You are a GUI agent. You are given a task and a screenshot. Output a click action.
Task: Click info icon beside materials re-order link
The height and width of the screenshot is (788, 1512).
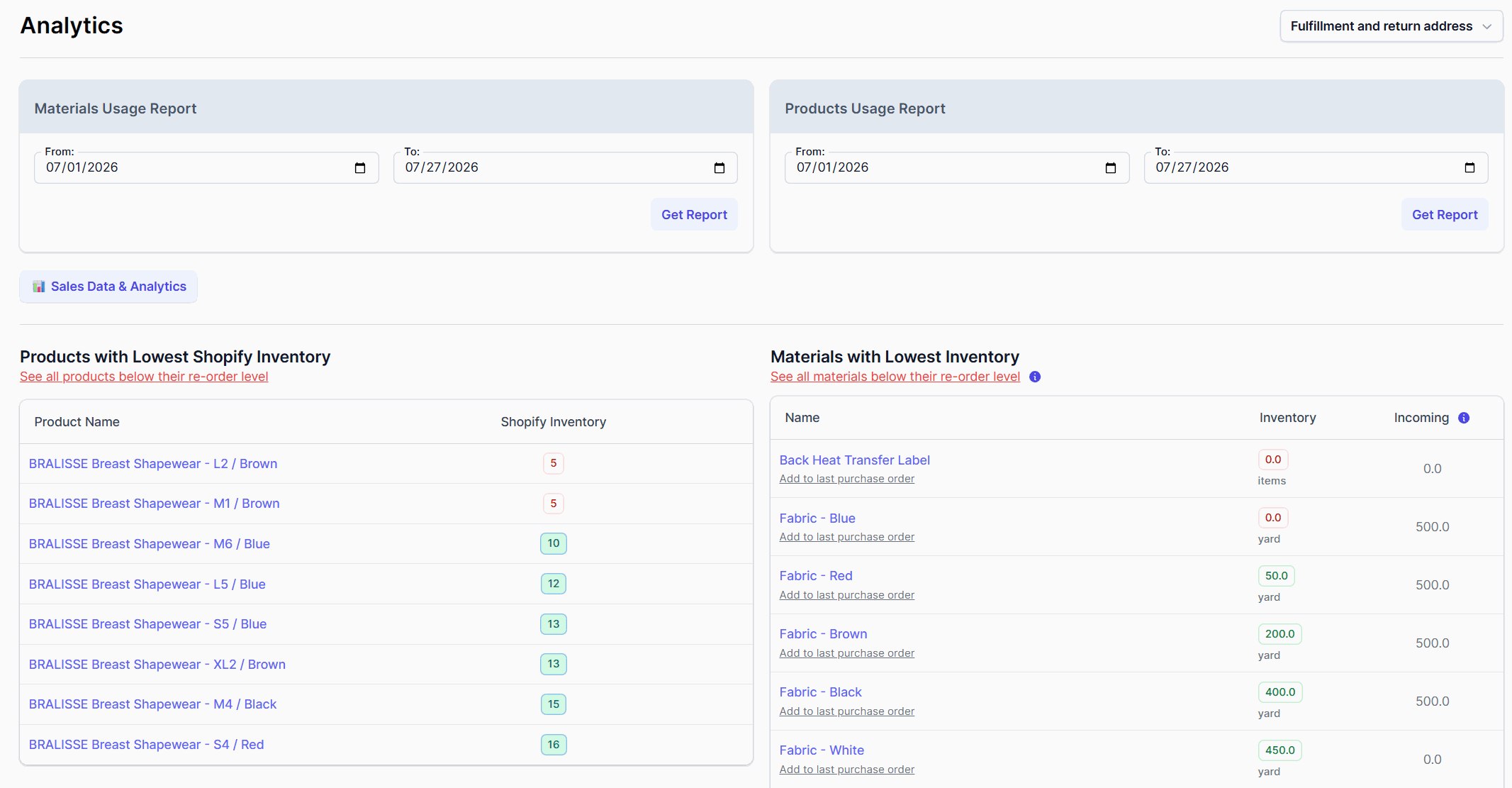[1035, 377]
